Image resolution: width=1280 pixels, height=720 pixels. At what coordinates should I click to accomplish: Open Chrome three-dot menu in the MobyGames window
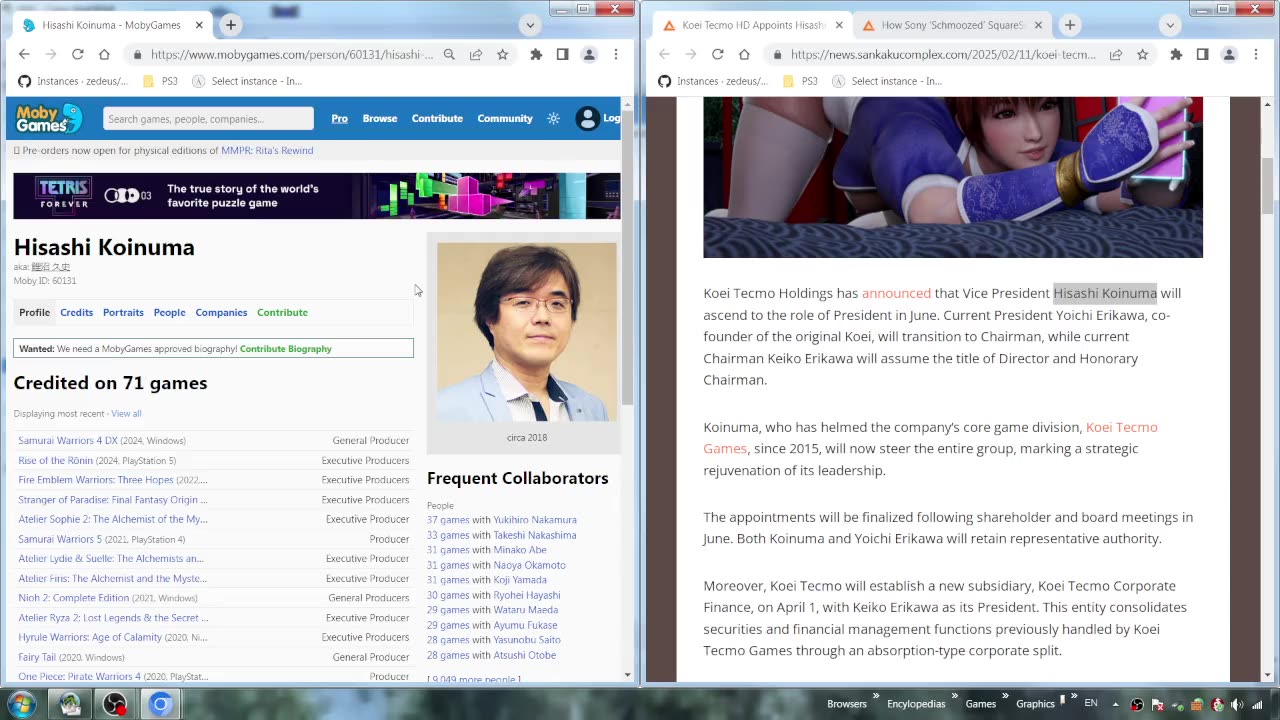(616, 54)
